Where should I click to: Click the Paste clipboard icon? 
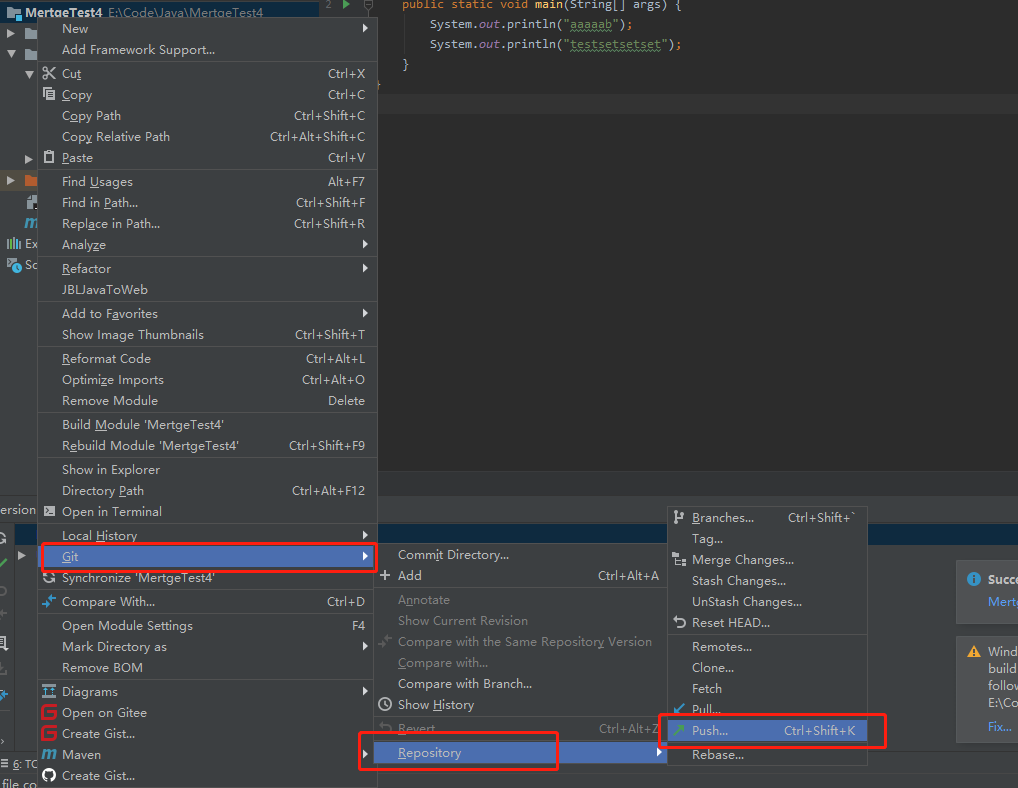[x=49, y=157]
